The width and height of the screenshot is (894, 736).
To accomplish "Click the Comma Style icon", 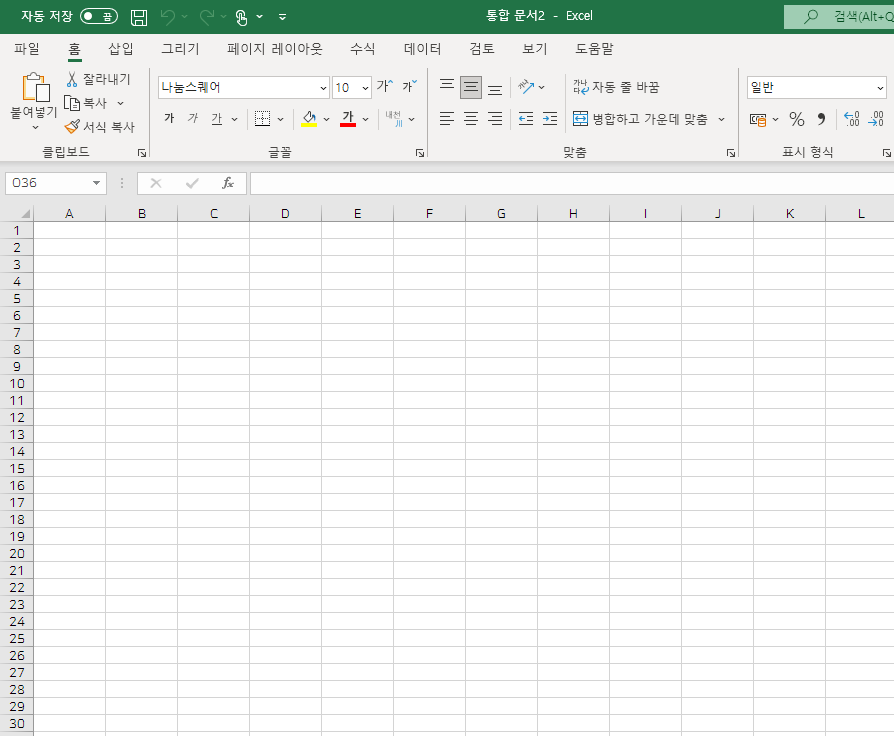I will 821,119.
